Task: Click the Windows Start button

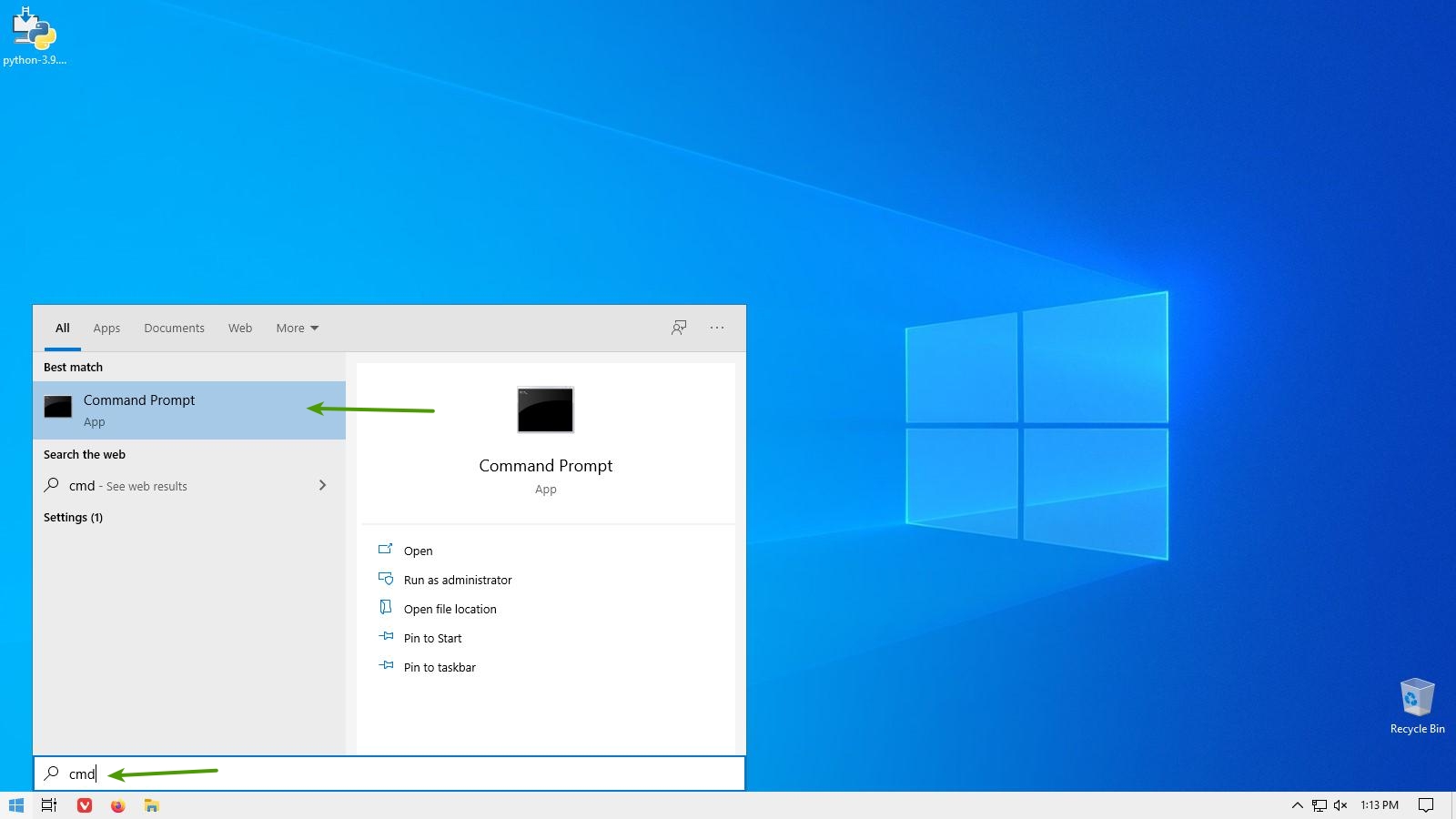Action: coord(15,805)
